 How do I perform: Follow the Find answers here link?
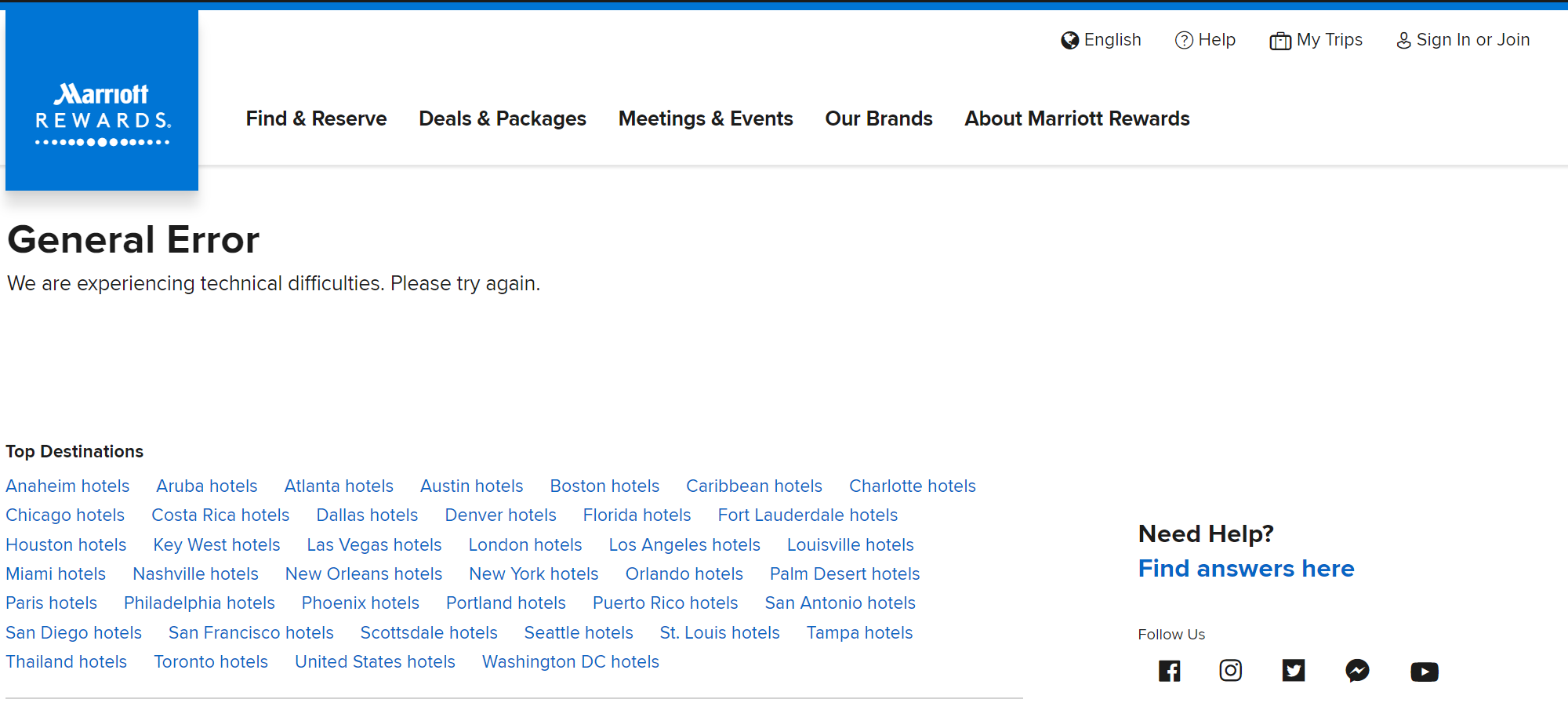pyautogui.click(x=1246, y=568)
